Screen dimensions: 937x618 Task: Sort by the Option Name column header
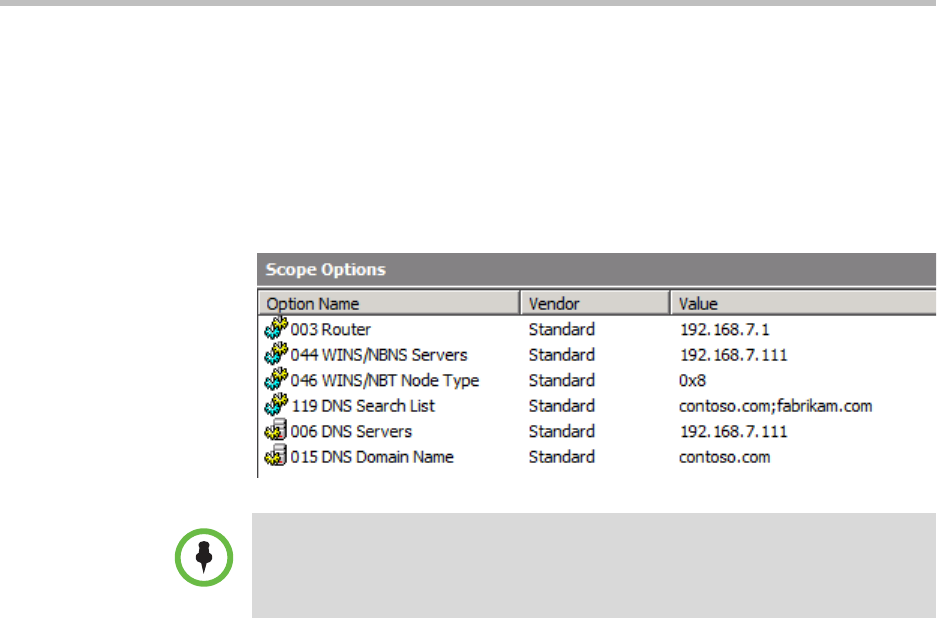tap(389, 303)
